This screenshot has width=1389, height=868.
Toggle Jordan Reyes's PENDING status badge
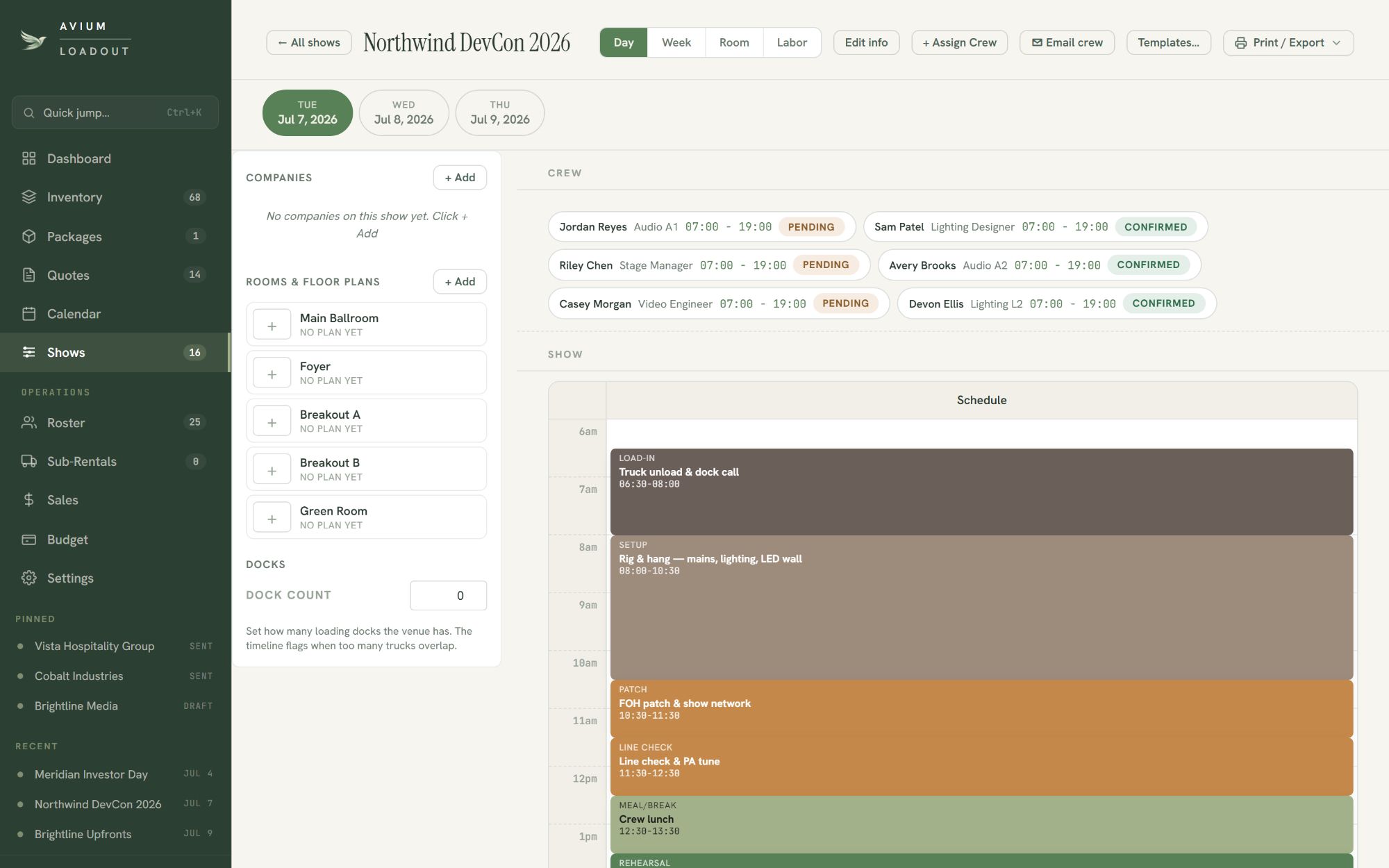coord(811,227)
